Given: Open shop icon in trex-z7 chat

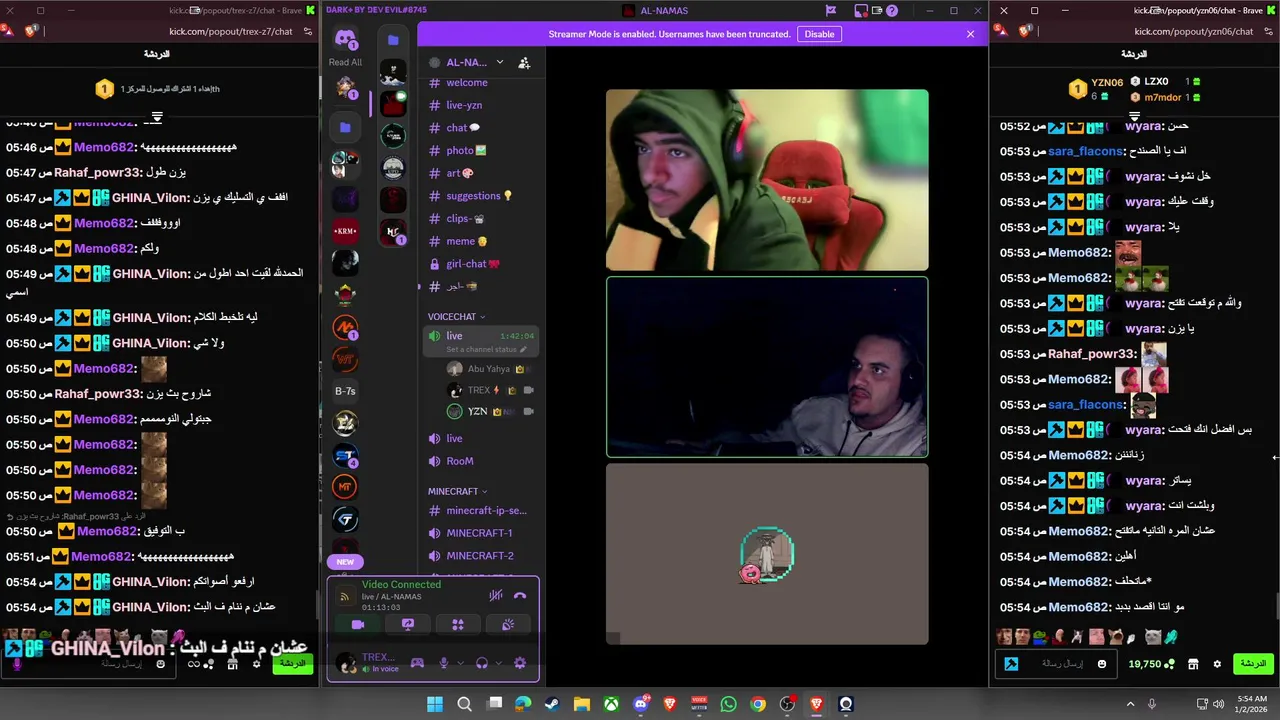Looking at the screenshot, I should [x=232, y=664].
